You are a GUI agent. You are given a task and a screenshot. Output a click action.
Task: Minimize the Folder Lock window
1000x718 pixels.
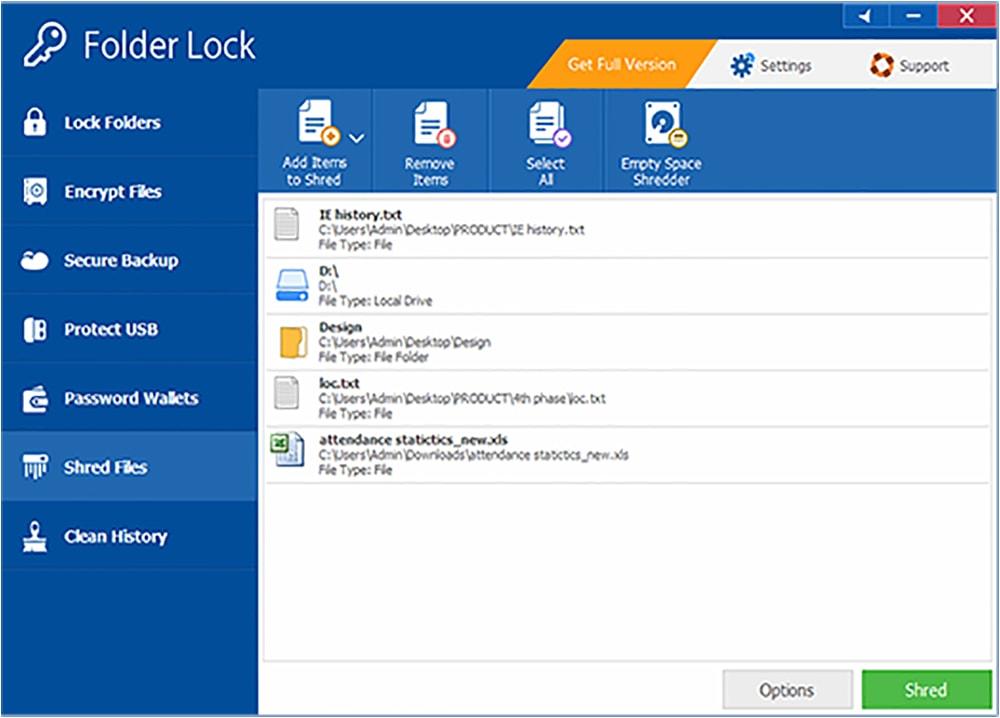pos(913,15)
